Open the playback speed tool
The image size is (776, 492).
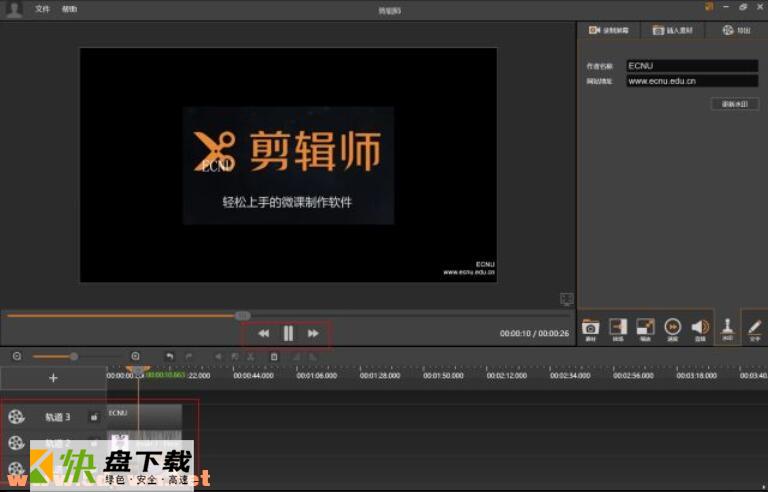point(673,329)
